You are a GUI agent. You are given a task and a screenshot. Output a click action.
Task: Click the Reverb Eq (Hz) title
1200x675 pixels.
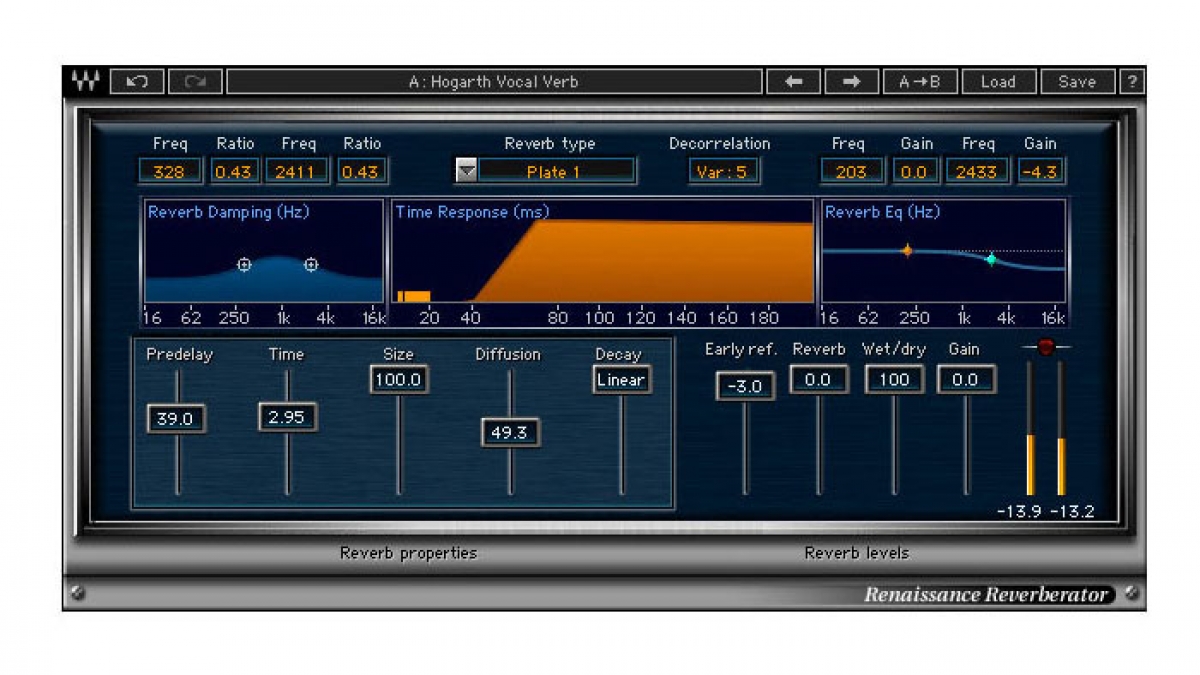[882, 212]
